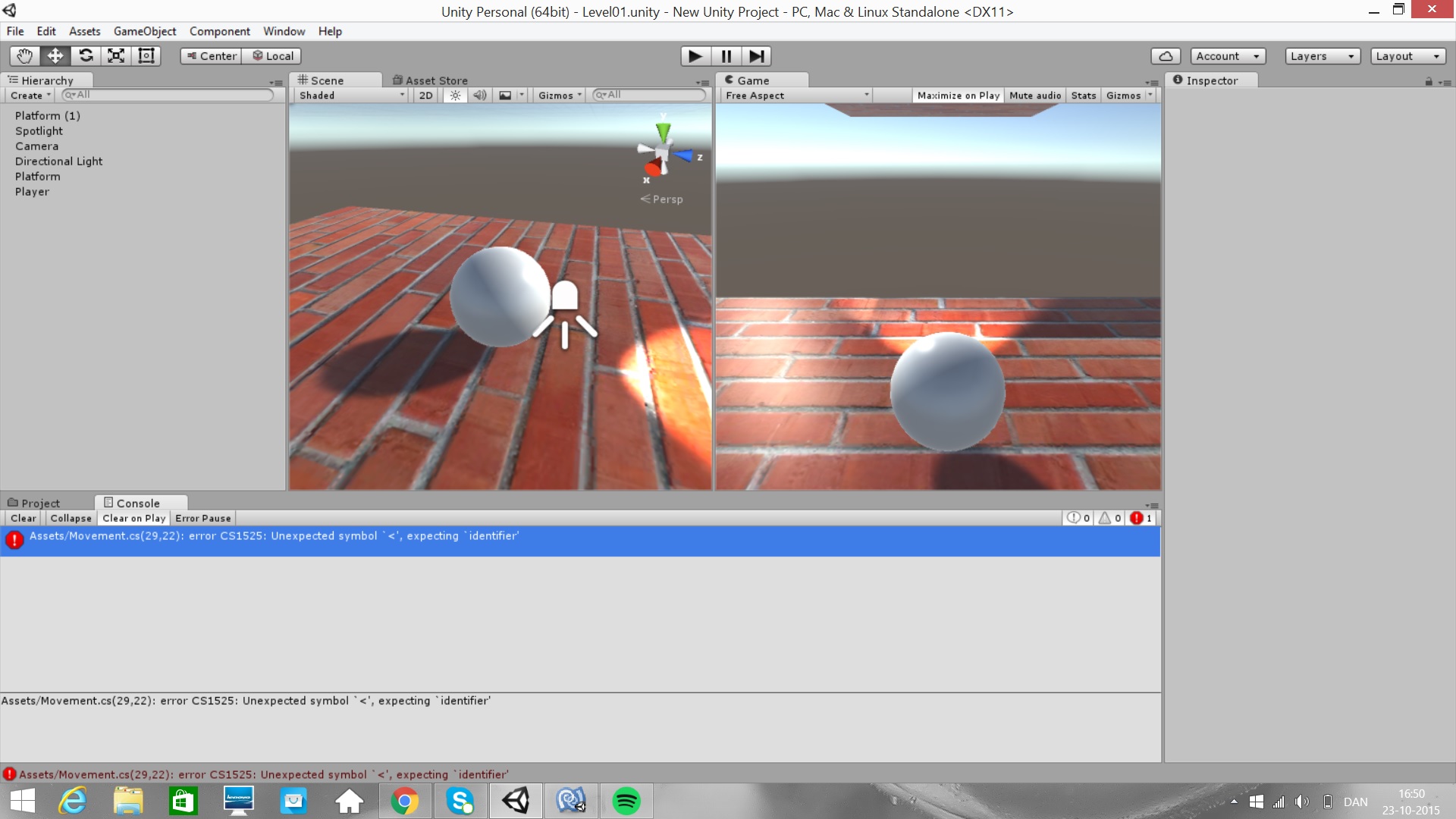
Task: Open the Window menu
Action: [x=284, y=31]
